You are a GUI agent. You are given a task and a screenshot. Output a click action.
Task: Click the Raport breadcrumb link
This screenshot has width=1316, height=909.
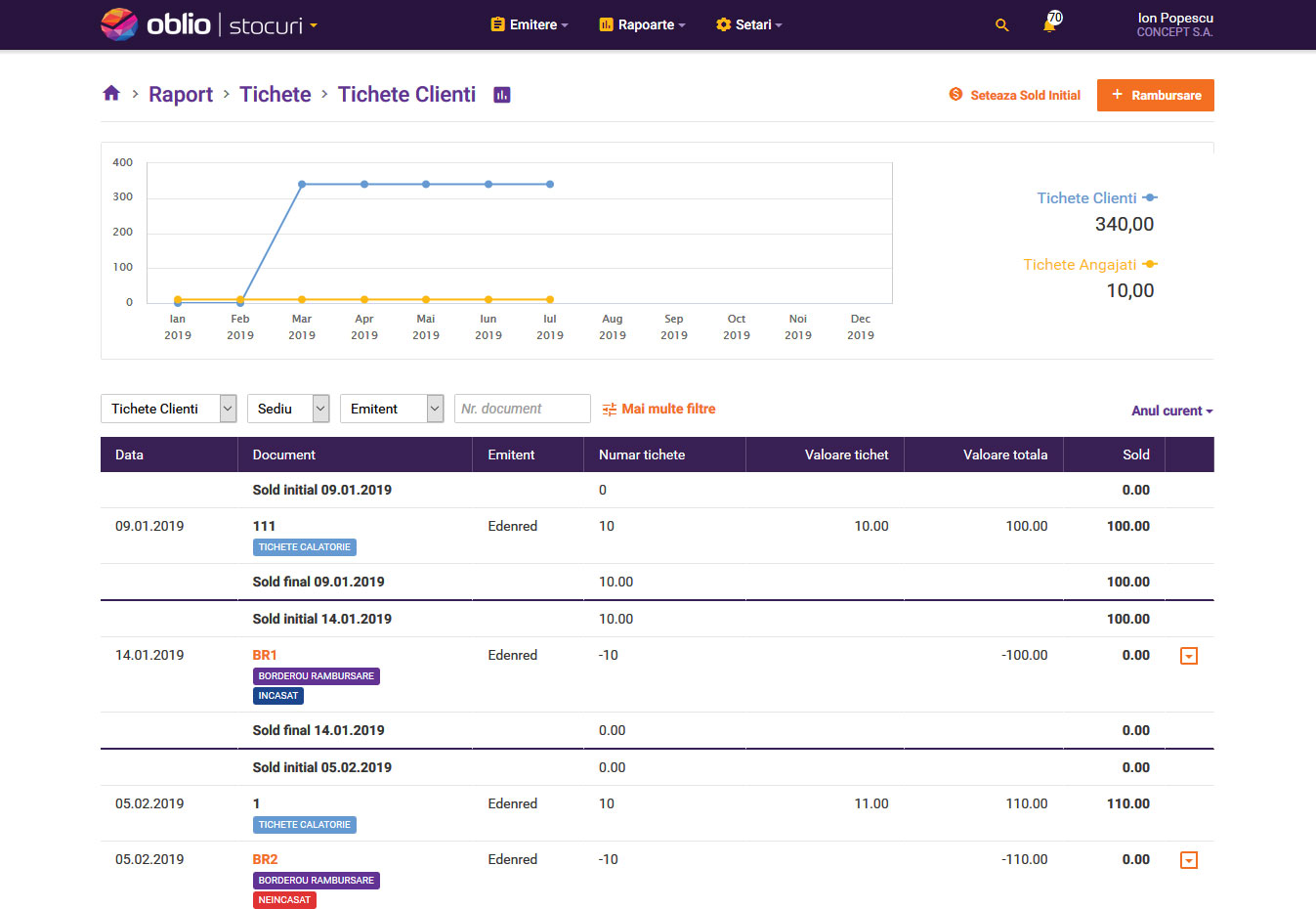click(181, 94)
